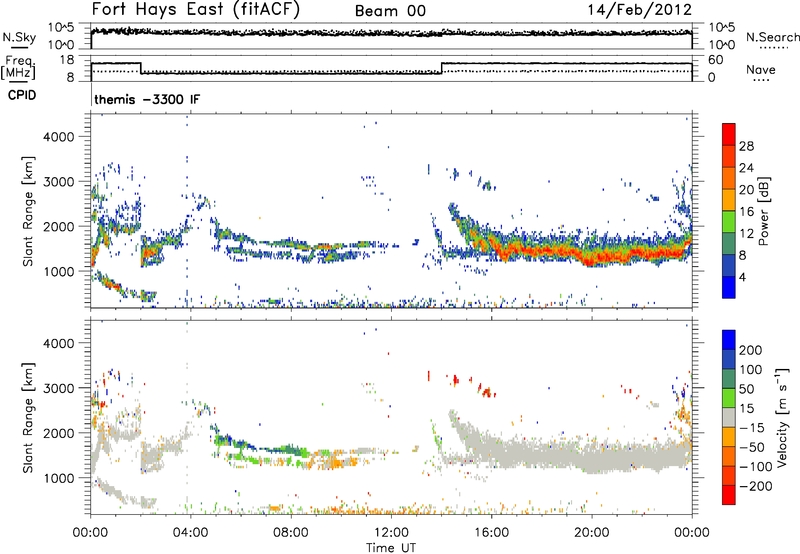This screenshot has width=800, height=554.
Task: Pick the blue top segment of Velocity colorbar
Action: point(729,340)
